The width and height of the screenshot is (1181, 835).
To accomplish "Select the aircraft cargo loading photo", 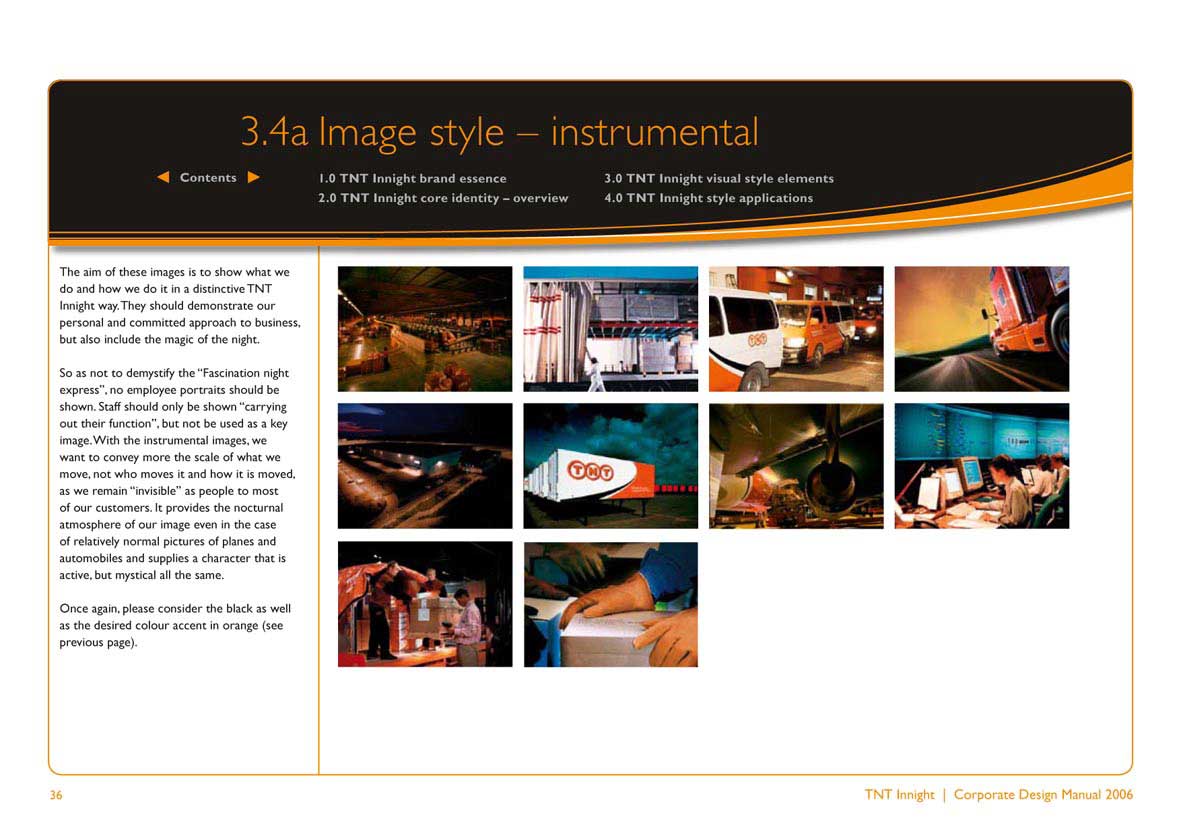I will (x=795, y=465).
